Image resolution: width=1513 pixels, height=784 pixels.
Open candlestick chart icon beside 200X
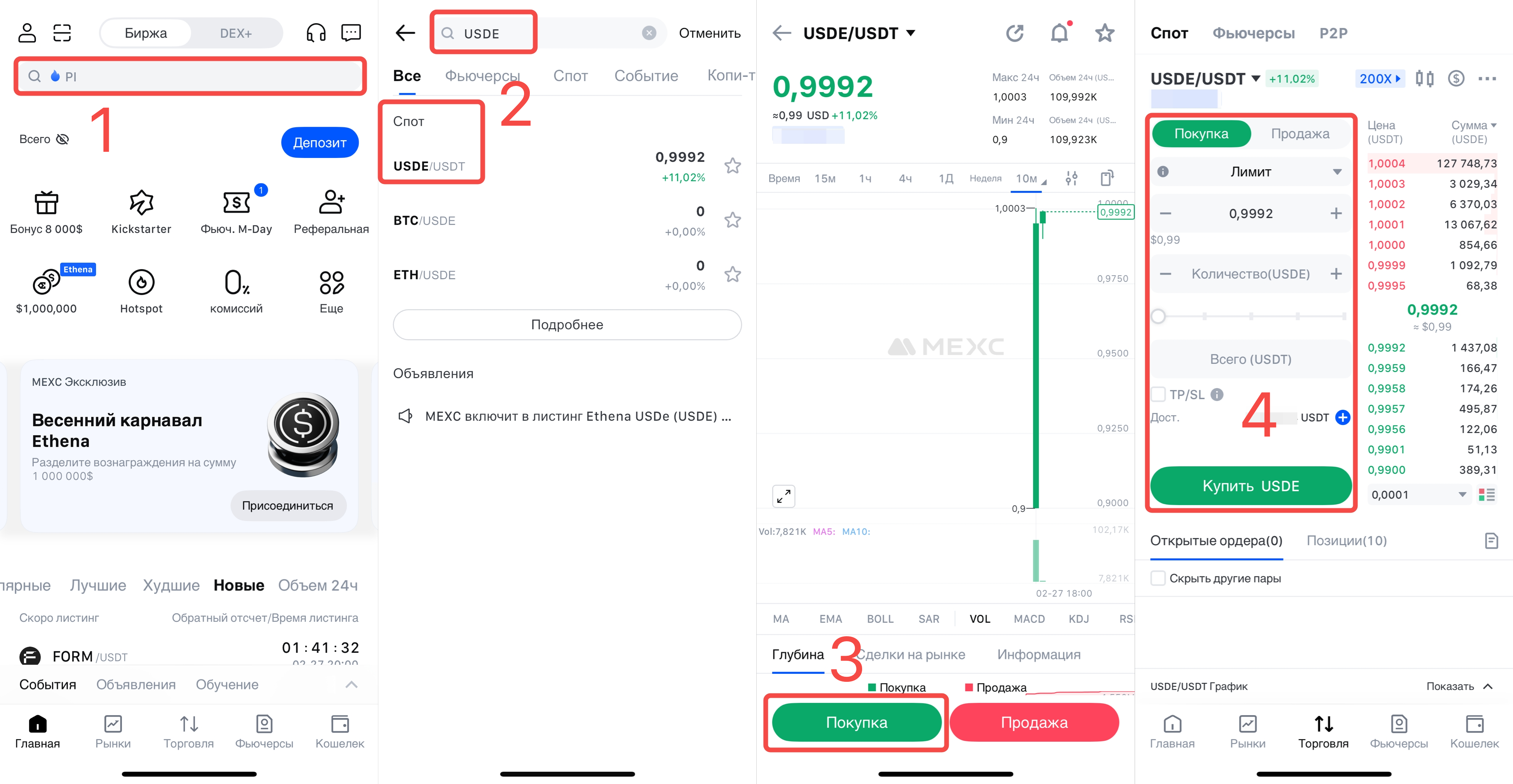tap(1424, 79)
